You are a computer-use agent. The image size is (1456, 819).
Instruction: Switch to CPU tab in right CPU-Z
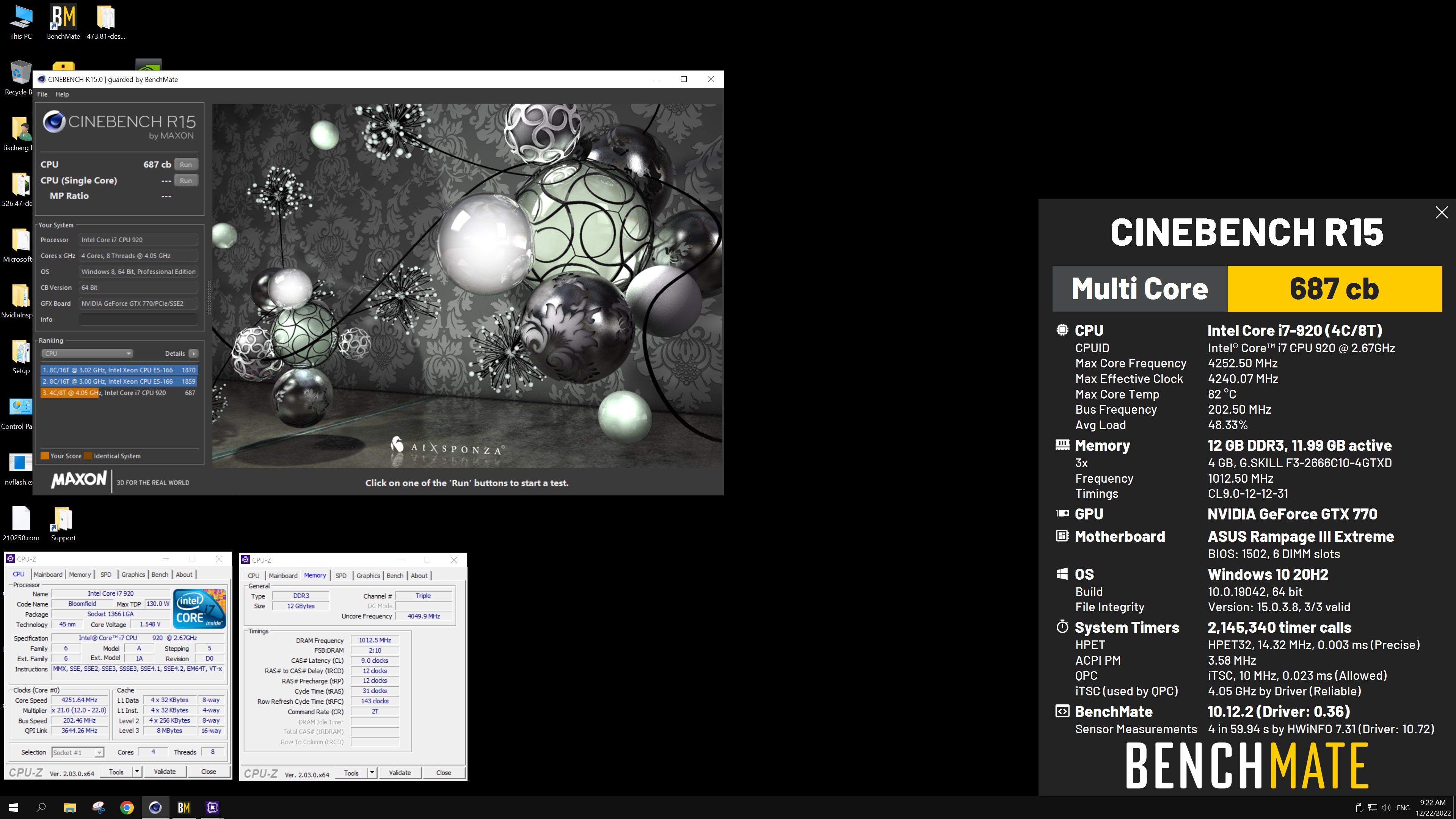point(254,576)
